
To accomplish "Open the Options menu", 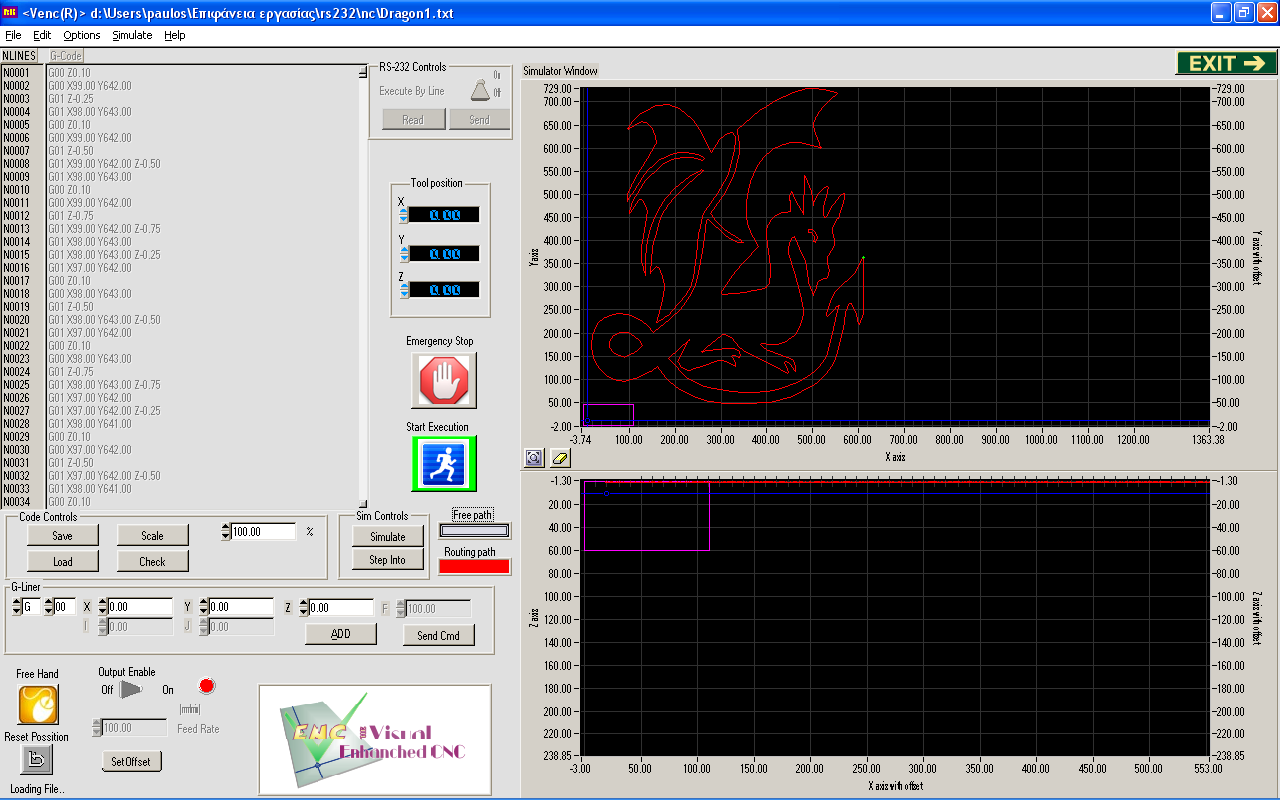I will pyautogui.click(x=82, y=35).
